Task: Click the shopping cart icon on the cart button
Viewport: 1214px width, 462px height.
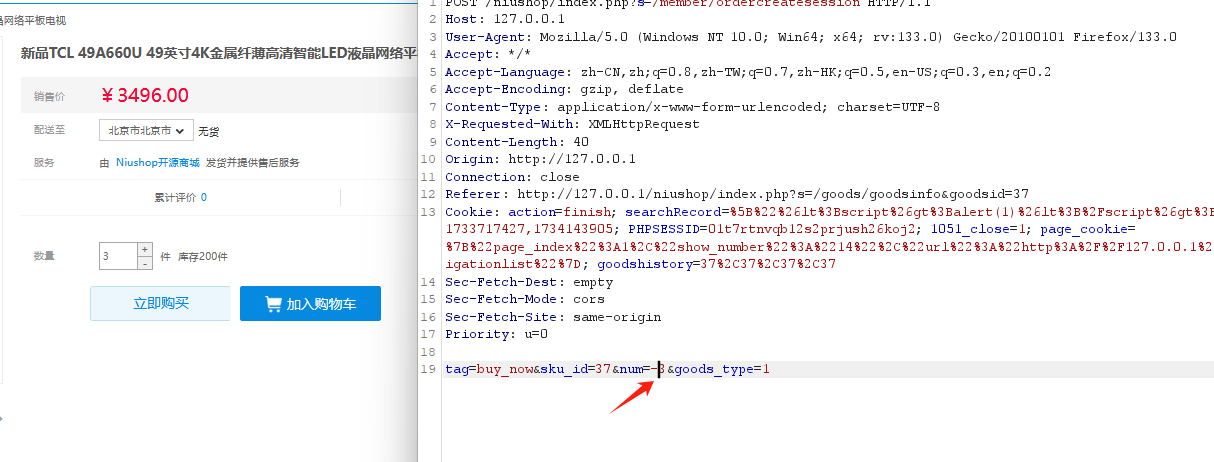Action: pos(273,303)
